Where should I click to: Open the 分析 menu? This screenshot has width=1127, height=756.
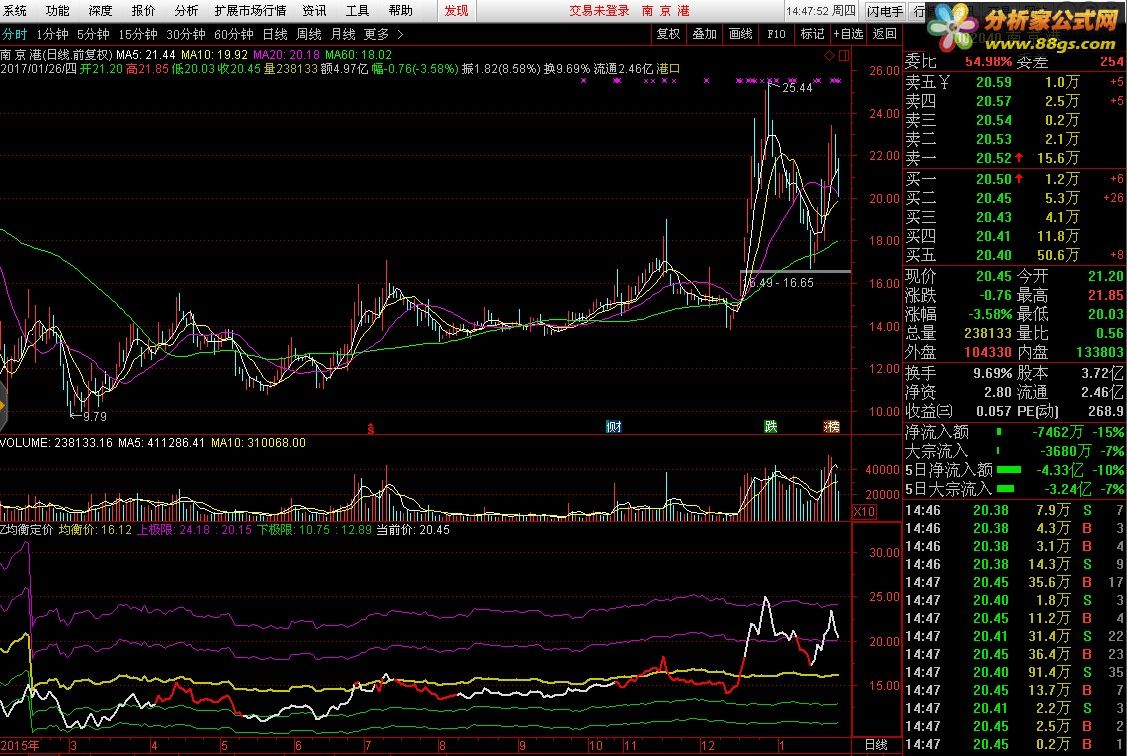pyautogui.click(x=186, y=10)
